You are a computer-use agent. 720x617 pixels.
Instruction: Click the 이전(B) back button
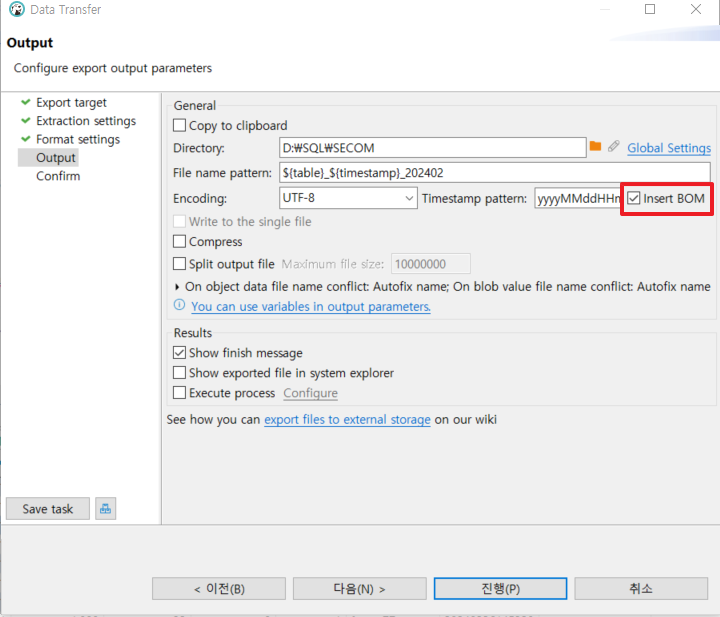point(219,589)
